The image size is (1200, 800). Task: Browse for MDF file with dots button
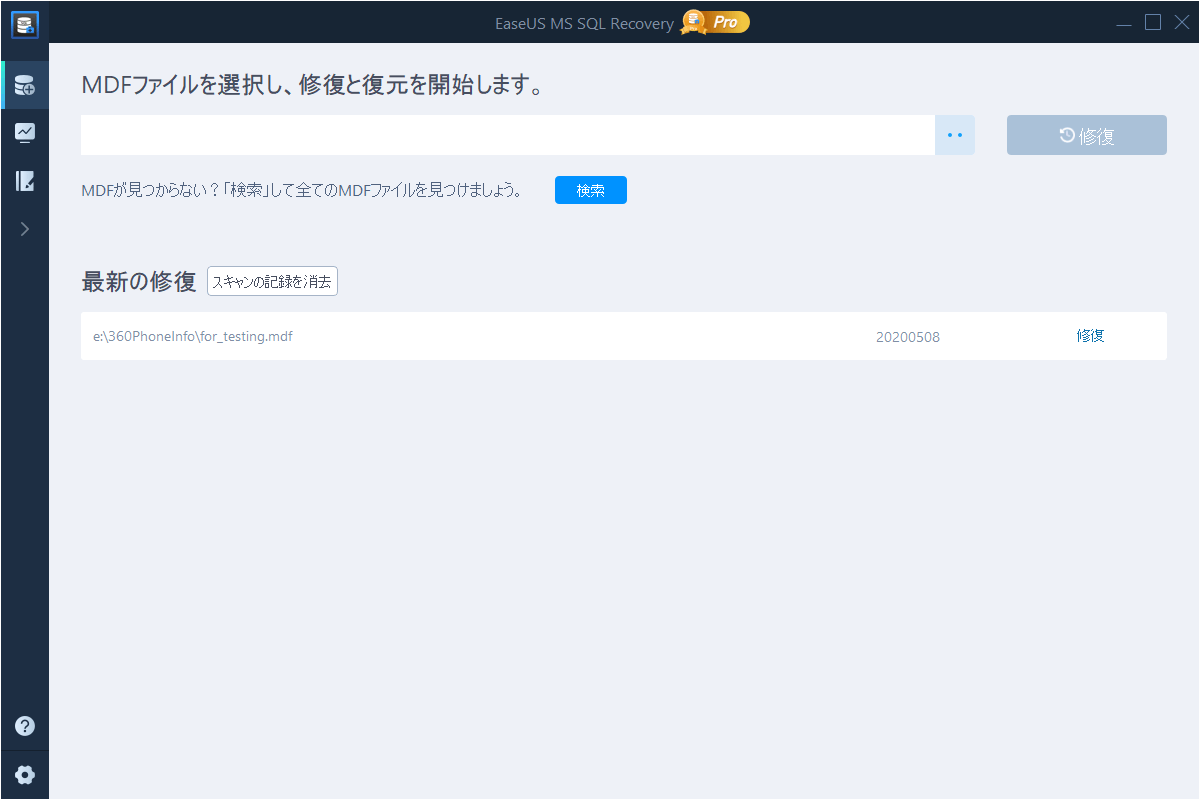955,135
